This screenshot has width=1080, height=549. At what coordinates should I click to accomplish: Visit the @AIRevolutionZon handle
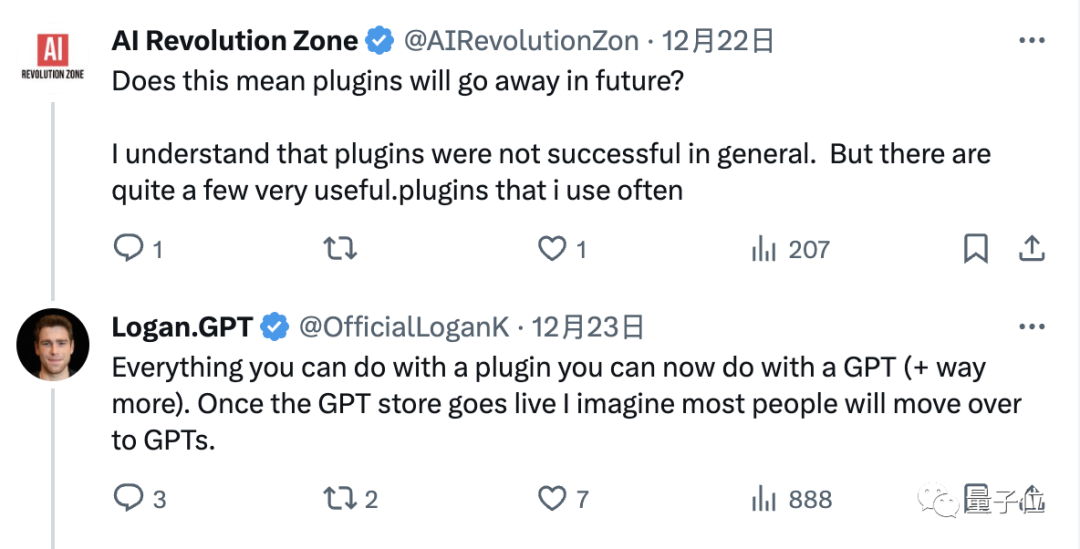(x=520, y=41)
